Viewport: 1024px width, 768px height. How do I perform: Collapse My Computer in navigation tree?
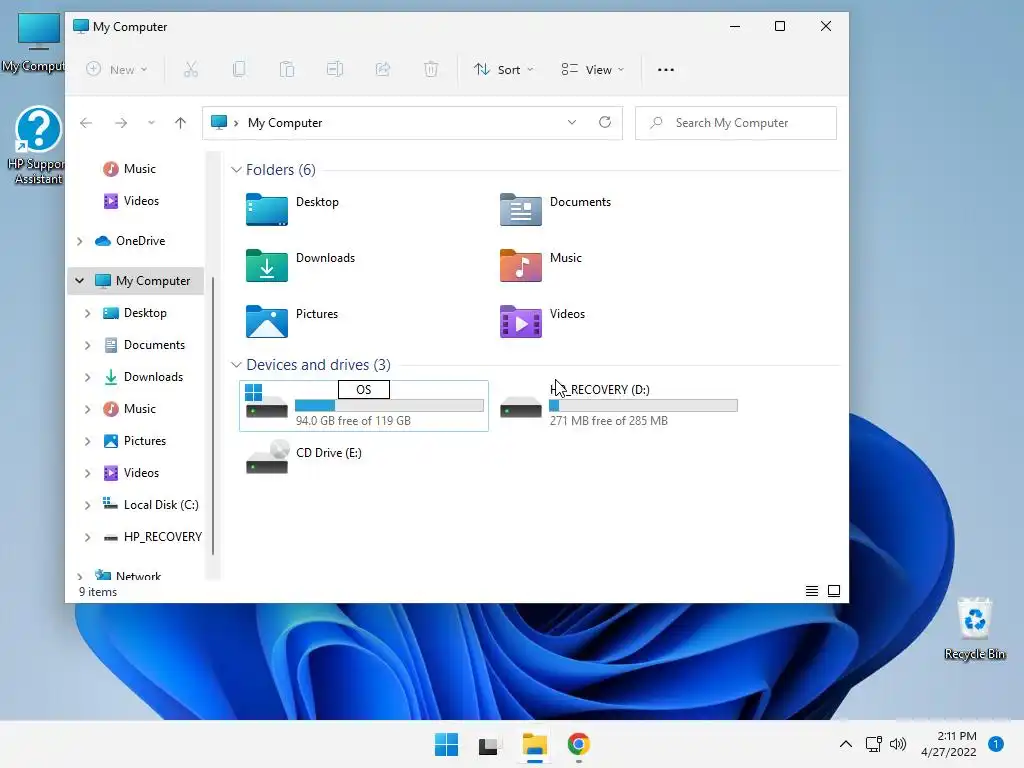pos(80,281)
